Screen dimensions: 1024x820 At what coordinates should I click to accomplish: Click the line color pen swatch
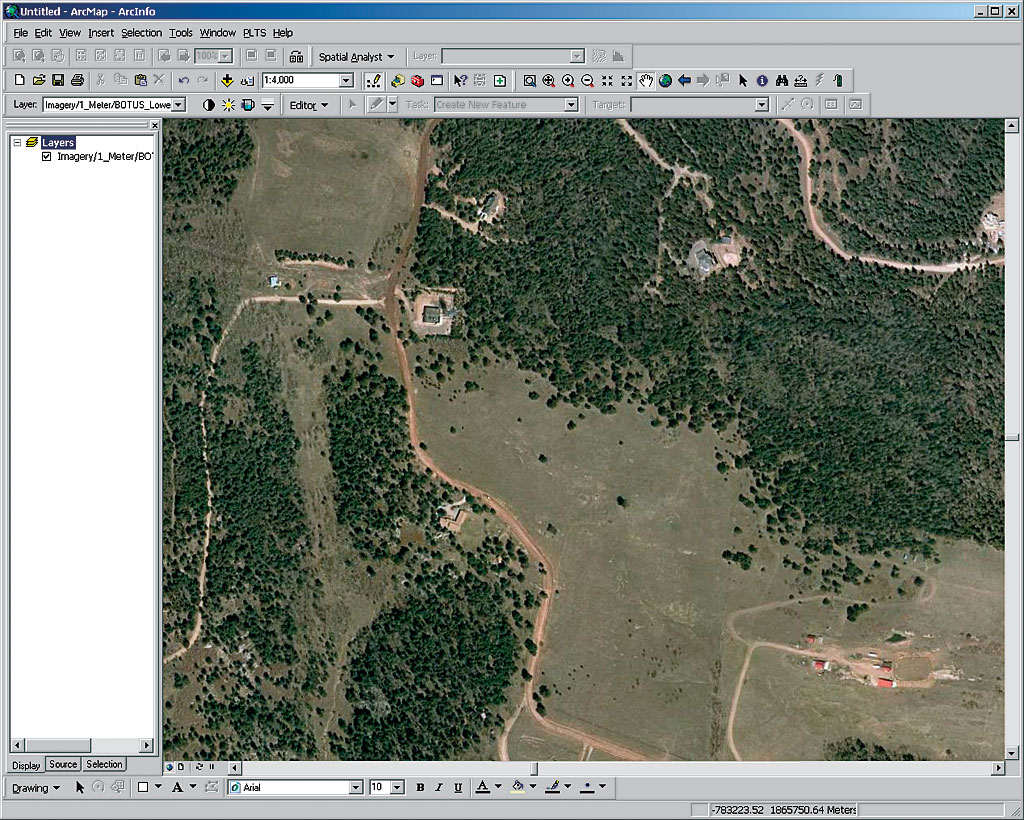pyautogui.click(x=552, y=787)
